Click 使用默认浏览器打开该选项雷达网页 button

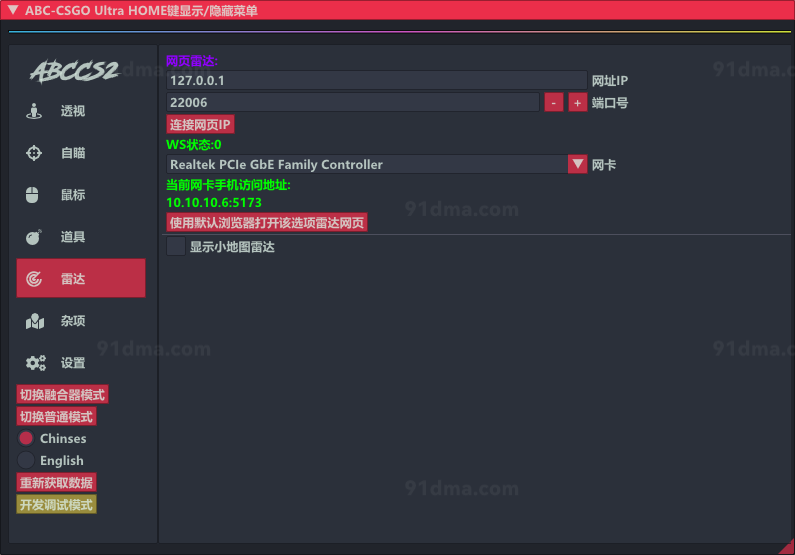click(267, 222)
